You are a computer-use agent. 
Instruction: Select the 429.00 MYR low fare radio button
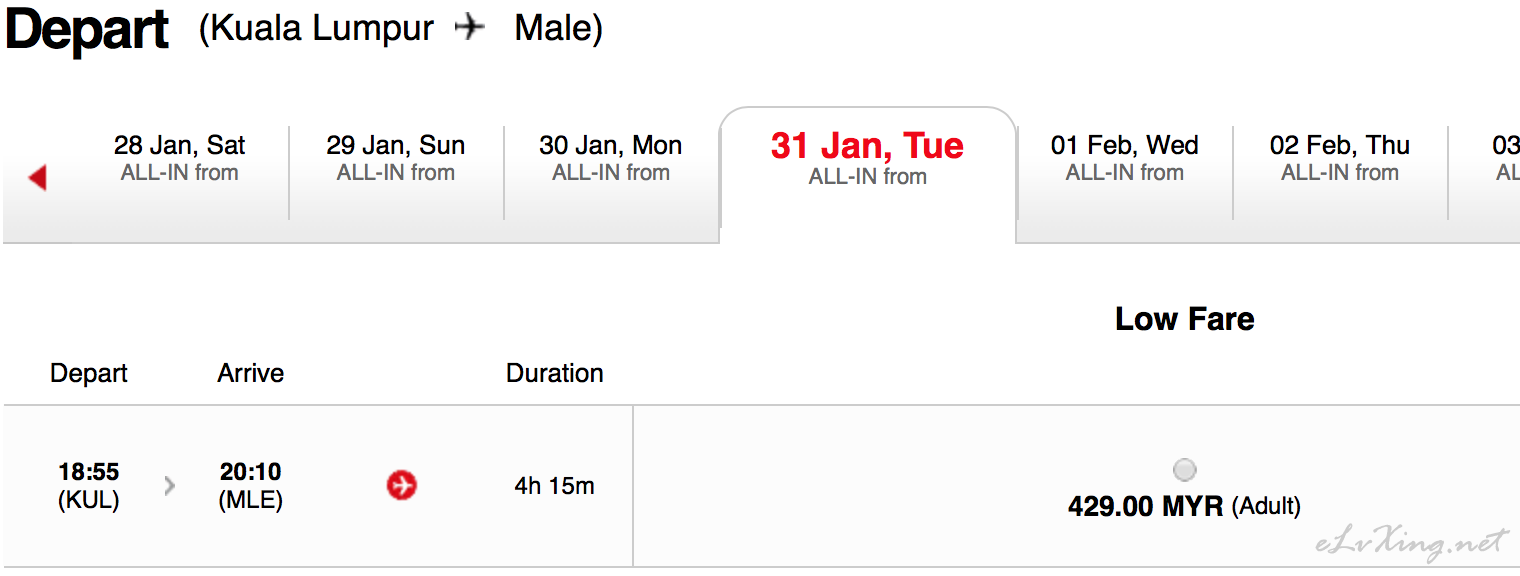click(1184, 469)
